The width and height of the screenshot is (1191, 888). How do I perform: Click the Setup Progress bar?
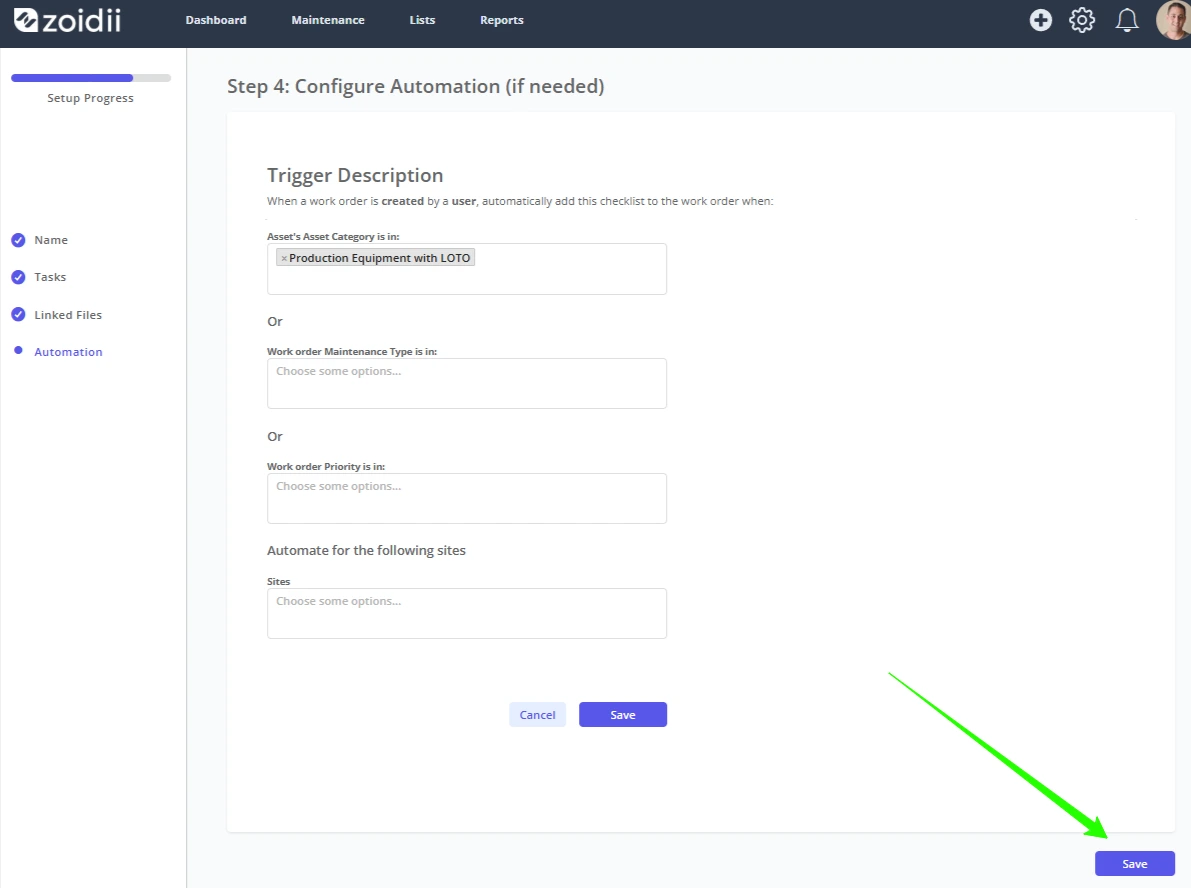tap(90, 77)
